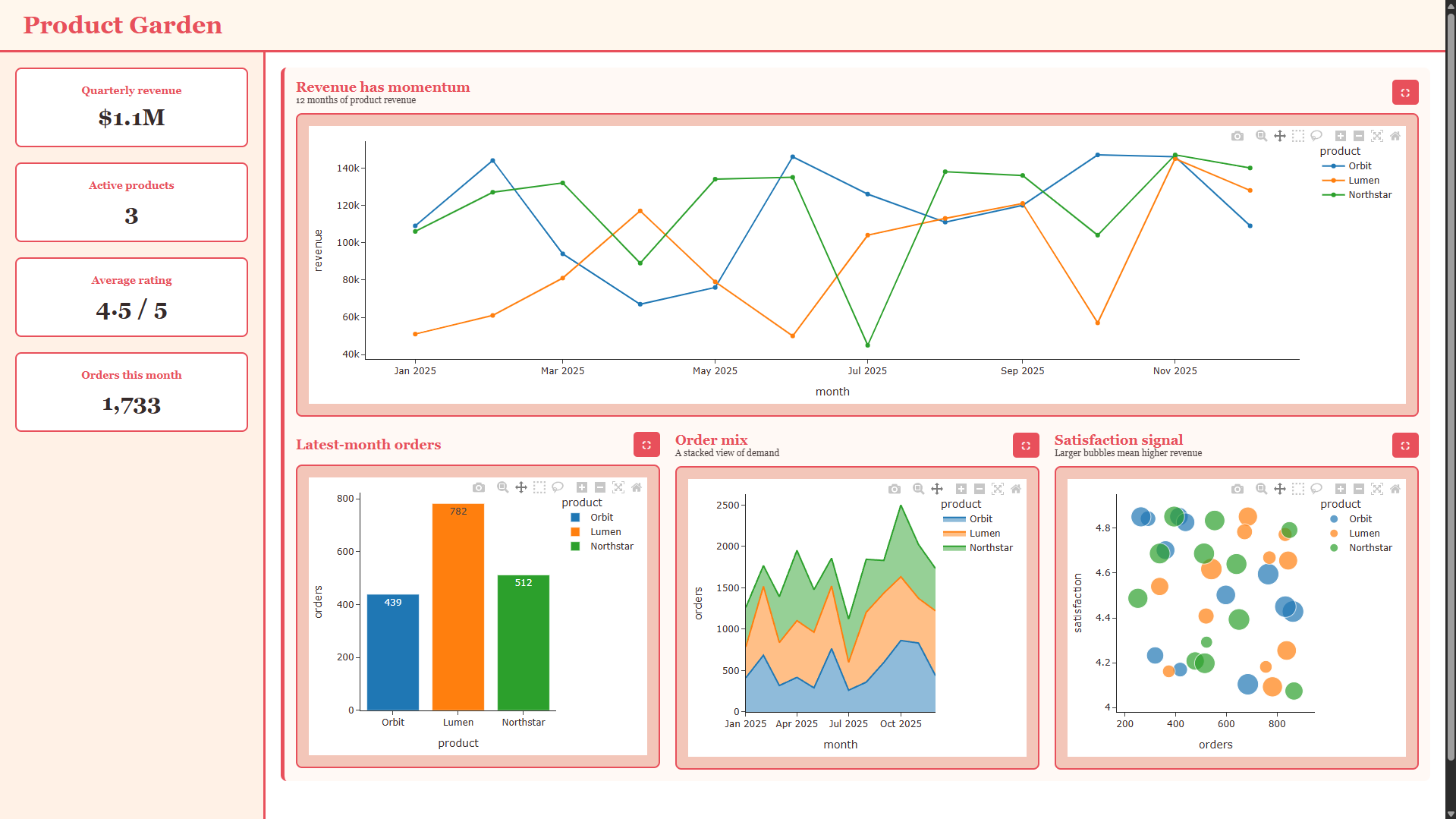Download Order mix area chart image
Screen dimensions: 1456x819
click(x=895, y=489)
